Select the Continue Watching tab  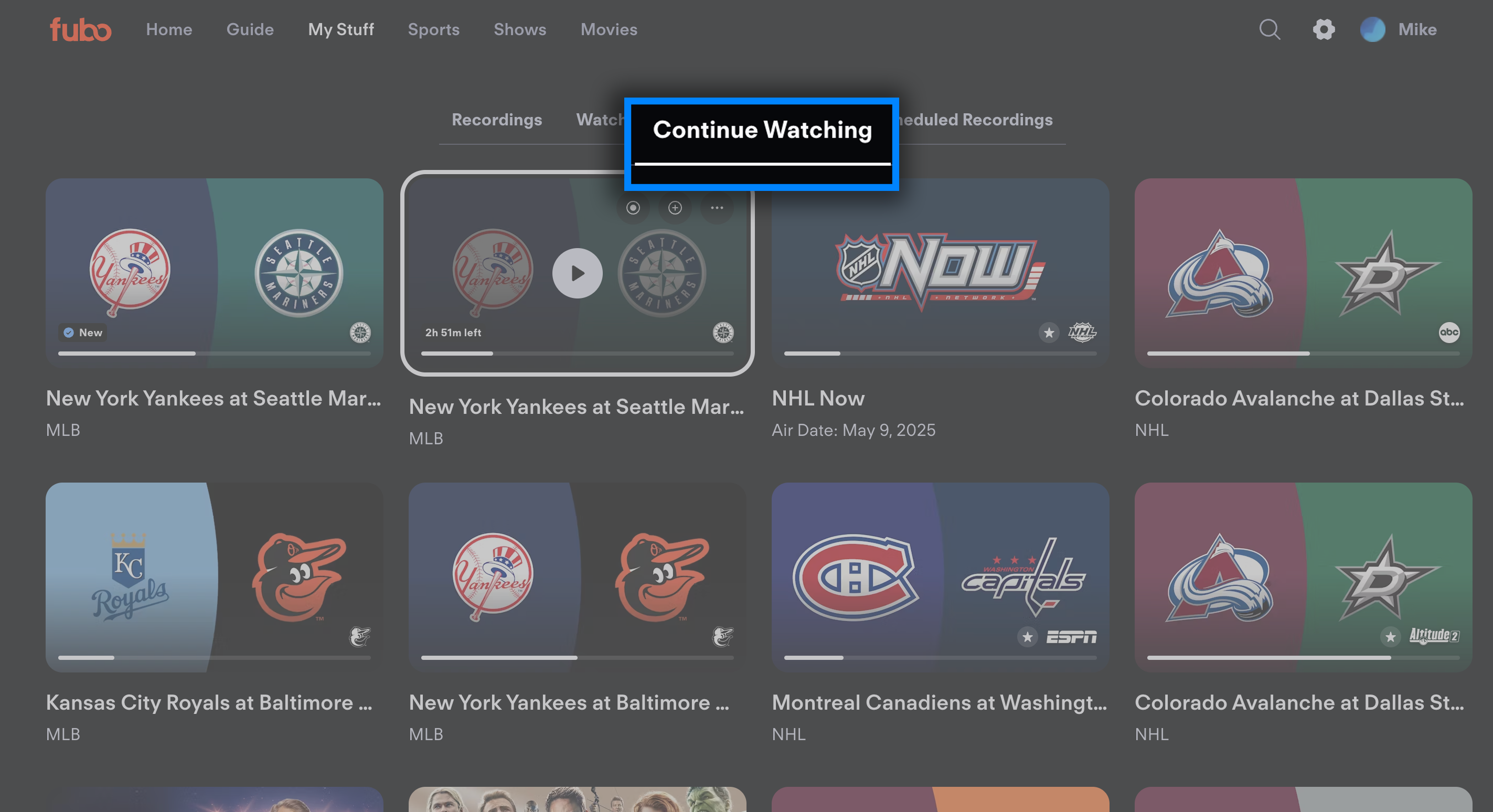762,131
